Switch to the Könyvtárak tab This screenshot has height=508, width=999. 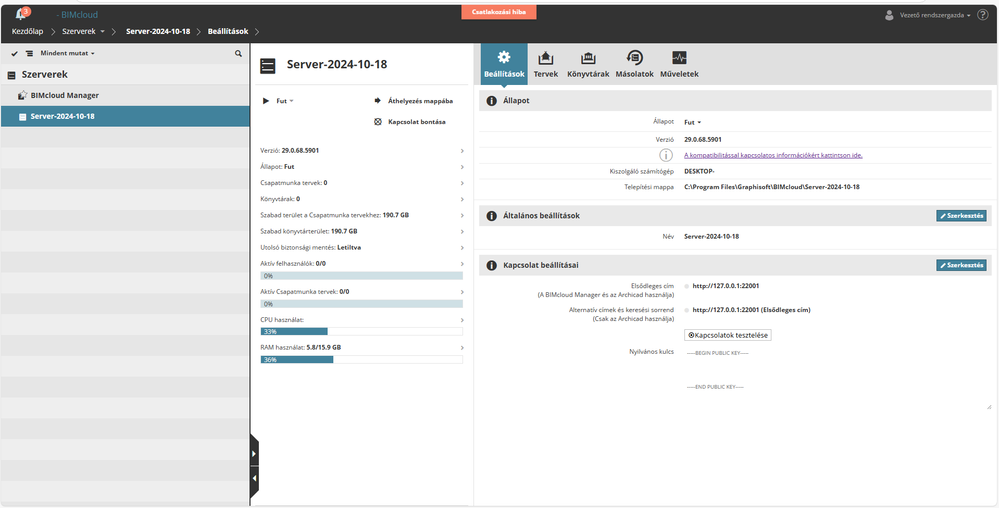(x=588, y=64)
